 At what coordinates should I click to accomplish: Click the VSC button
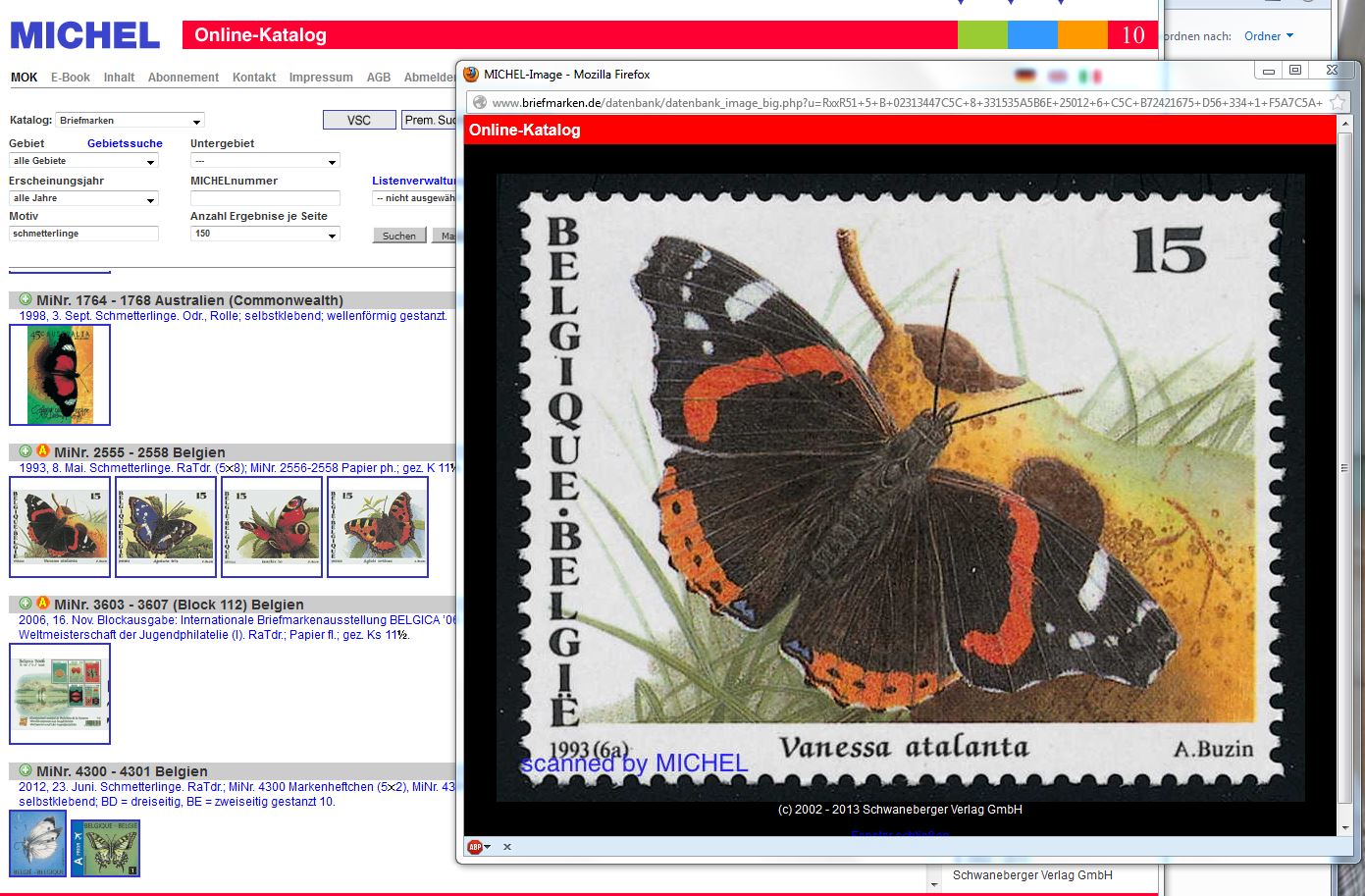[359, 120]
